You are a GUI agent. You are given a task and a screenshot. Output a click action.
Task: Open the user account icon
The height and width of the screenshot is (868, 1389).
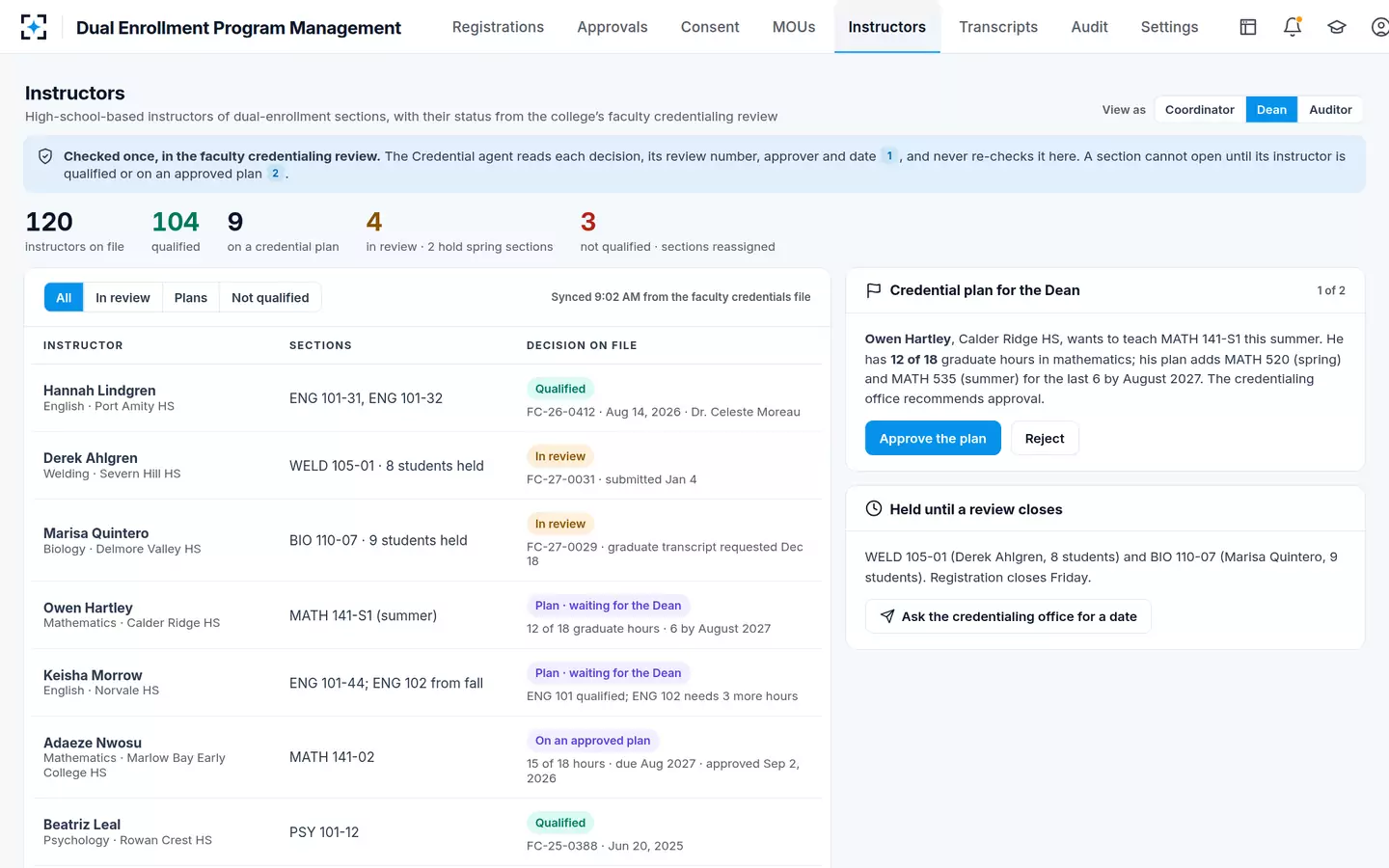[x=1380, y=27]
